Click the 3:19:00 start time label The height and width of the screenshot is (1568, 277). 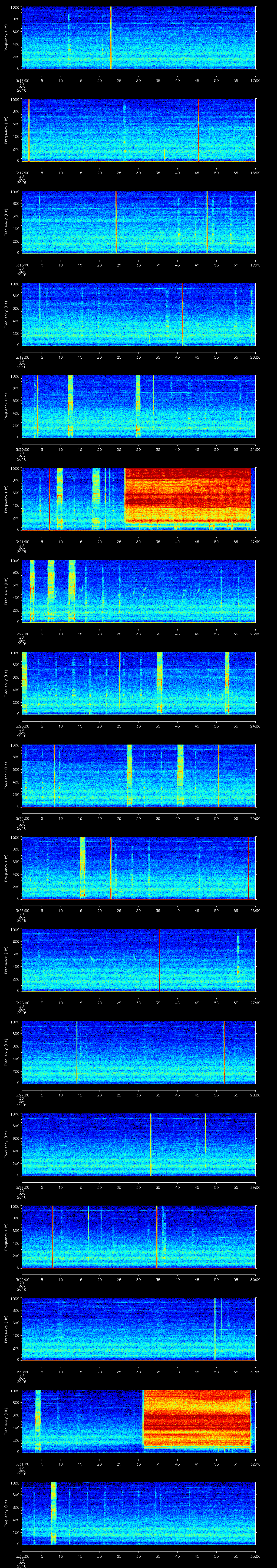22,357
